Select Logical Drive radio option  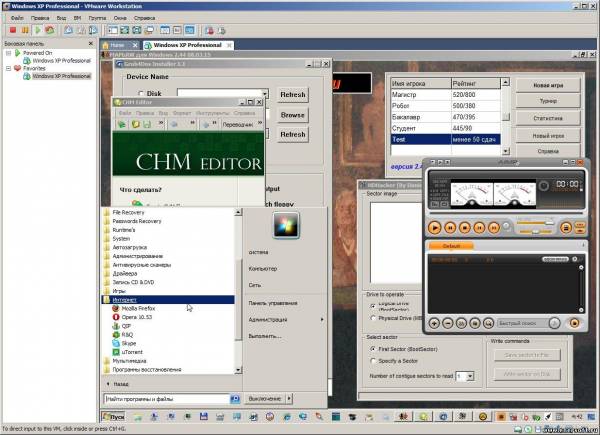point(373,306)
